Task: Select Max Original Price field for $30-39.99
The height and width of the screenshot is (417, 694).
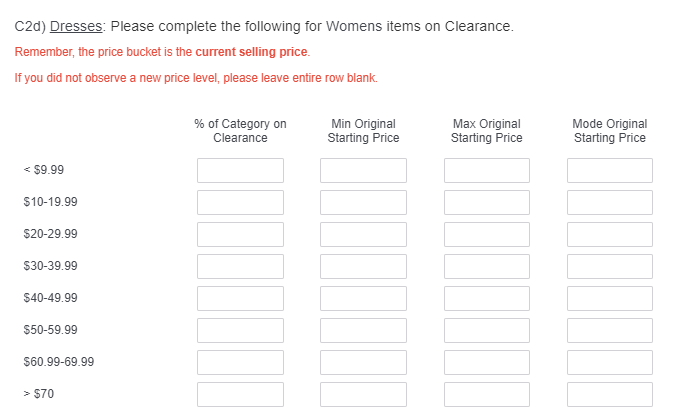Action: [x=486, y=266]
